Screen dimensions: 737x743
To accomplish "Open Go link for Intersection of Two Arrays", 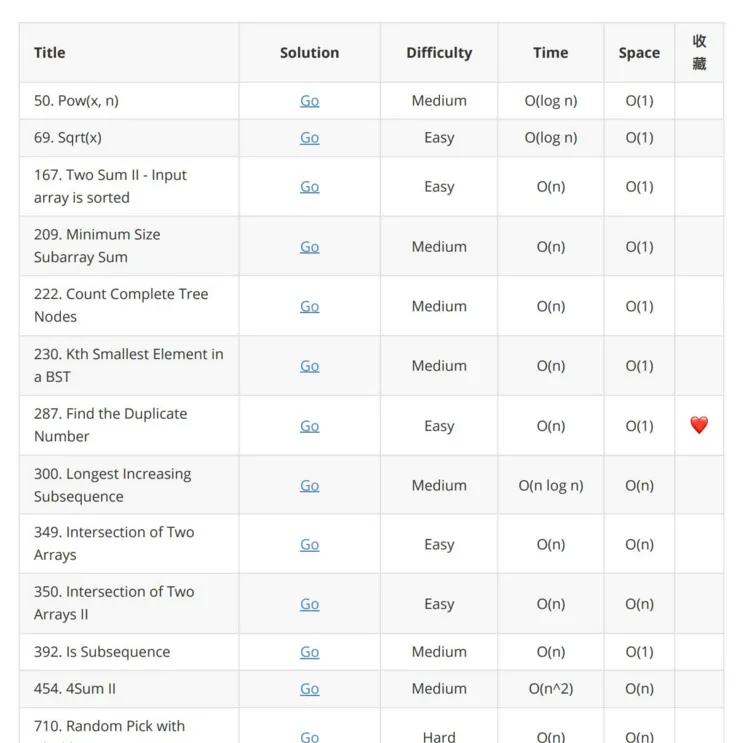I will pos(310,545).
